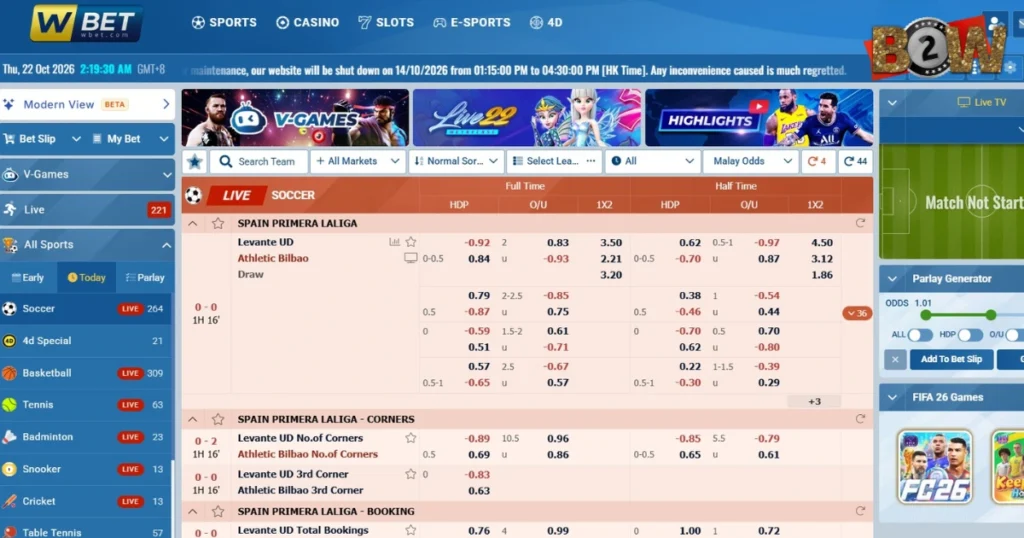Screen dimensions: 1024x538
Task: Select Badminton in sports list
Action: pos(86,437)
